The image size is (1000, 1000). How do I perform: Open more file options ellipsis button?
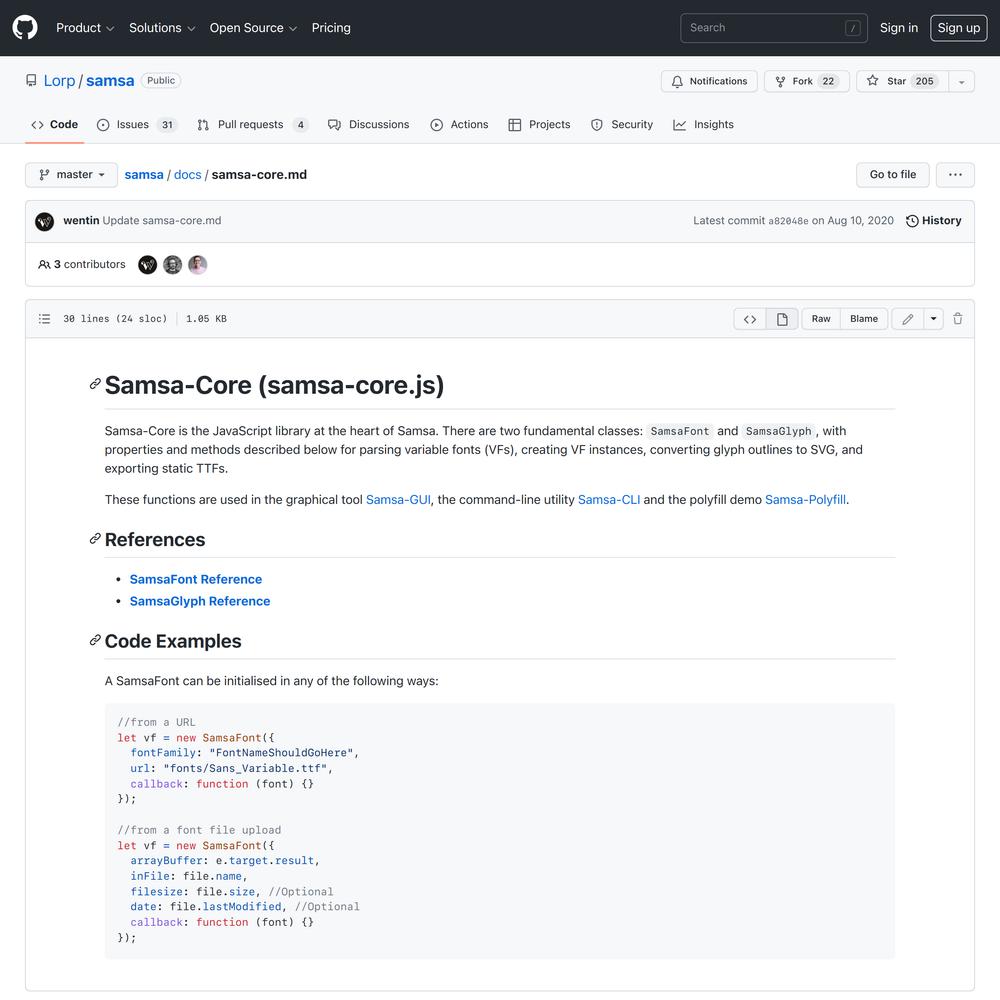click(955, 175)
